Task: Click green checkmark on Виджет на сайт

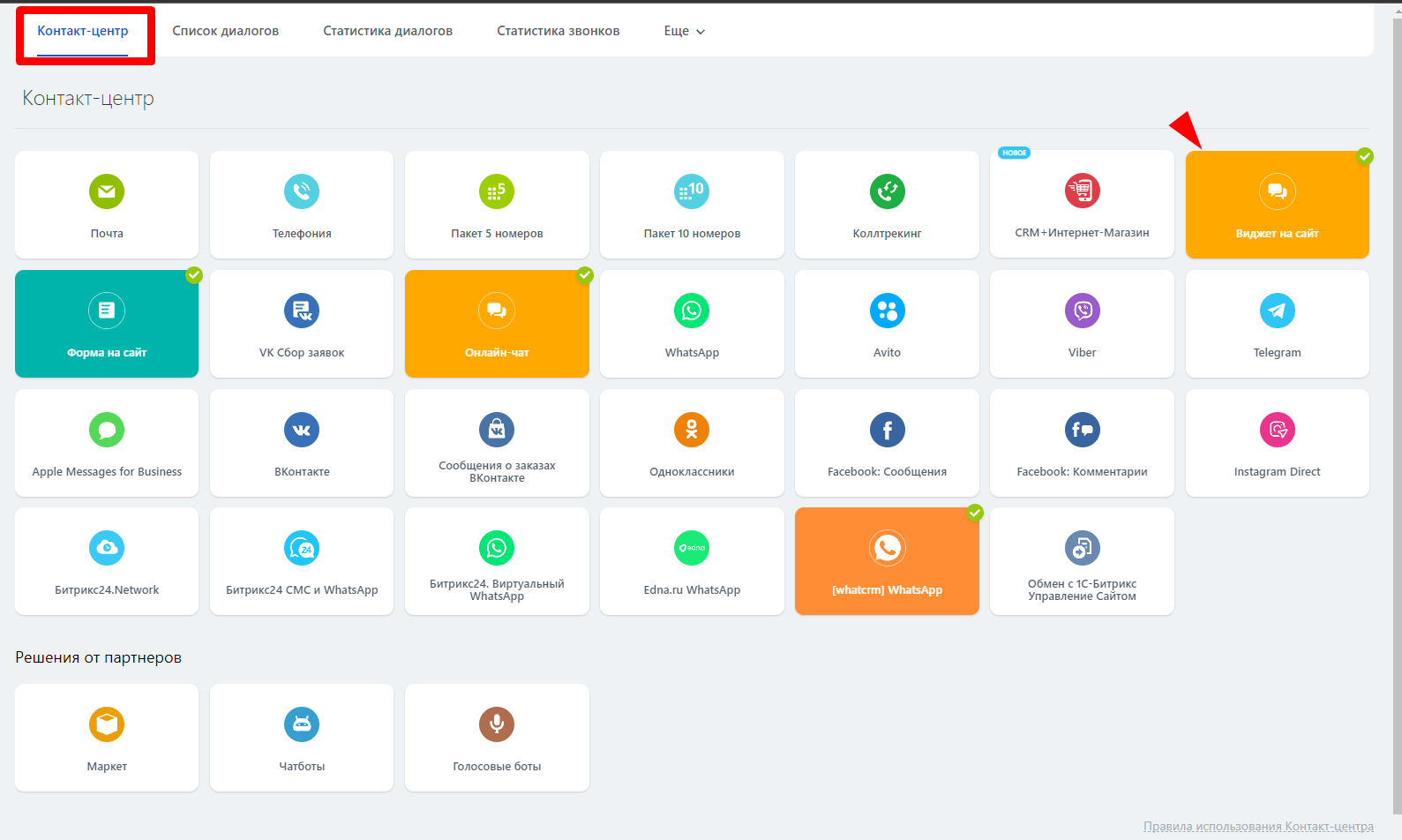Action: point(1365,156)
